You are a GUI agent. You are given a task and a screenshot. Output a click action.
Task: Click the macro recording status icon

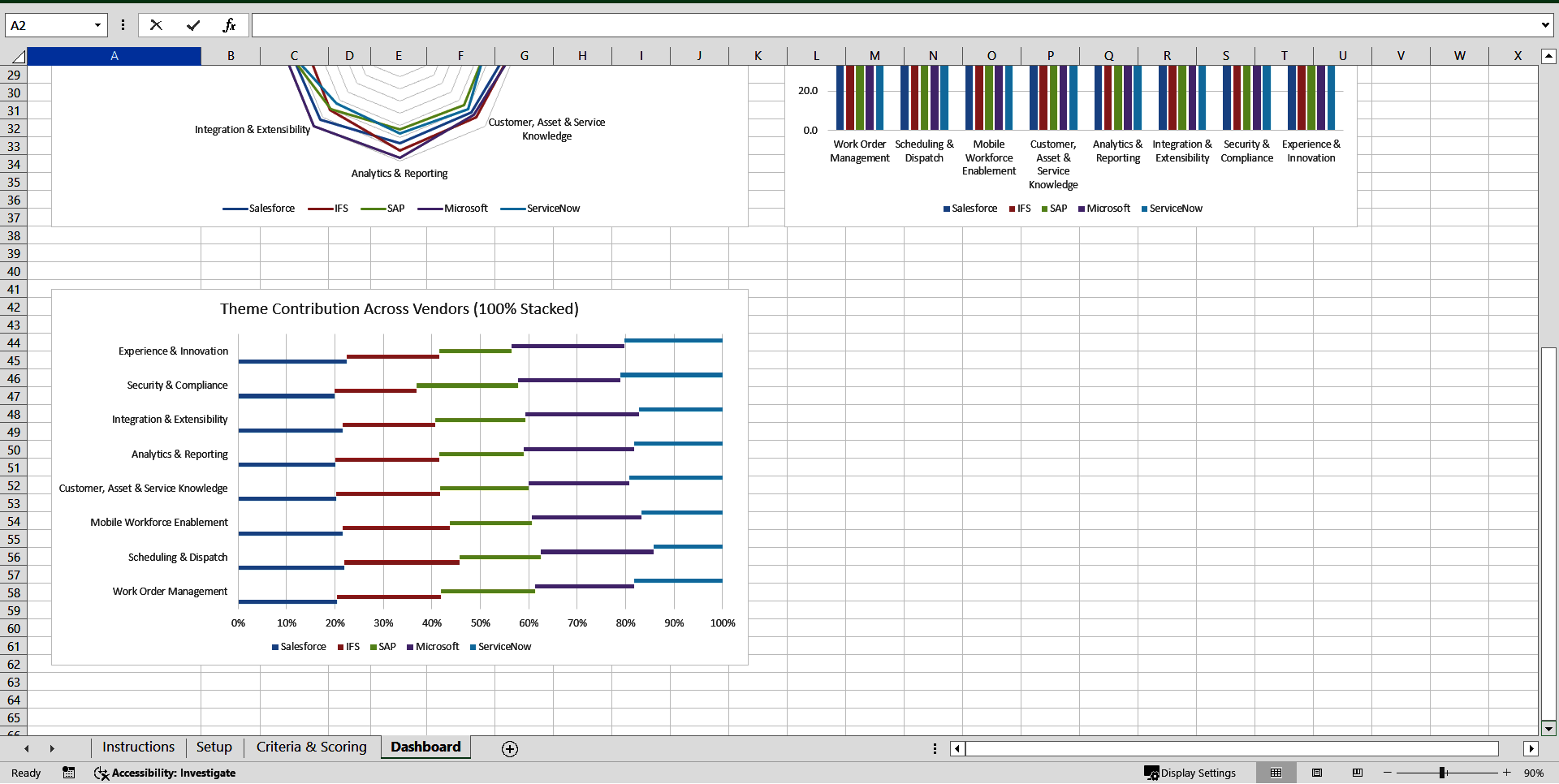click(69, 773)
